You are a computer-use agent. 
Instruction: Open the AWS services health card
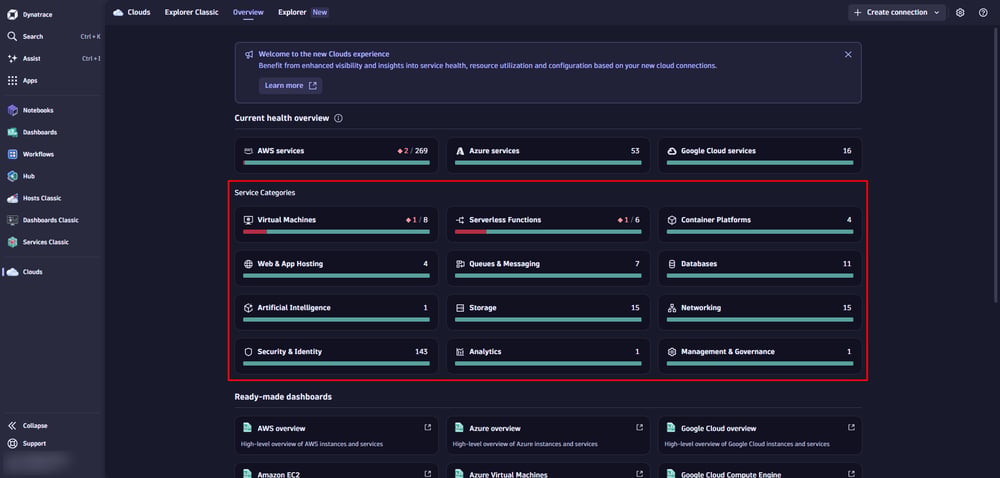click(x=337, y=156)
